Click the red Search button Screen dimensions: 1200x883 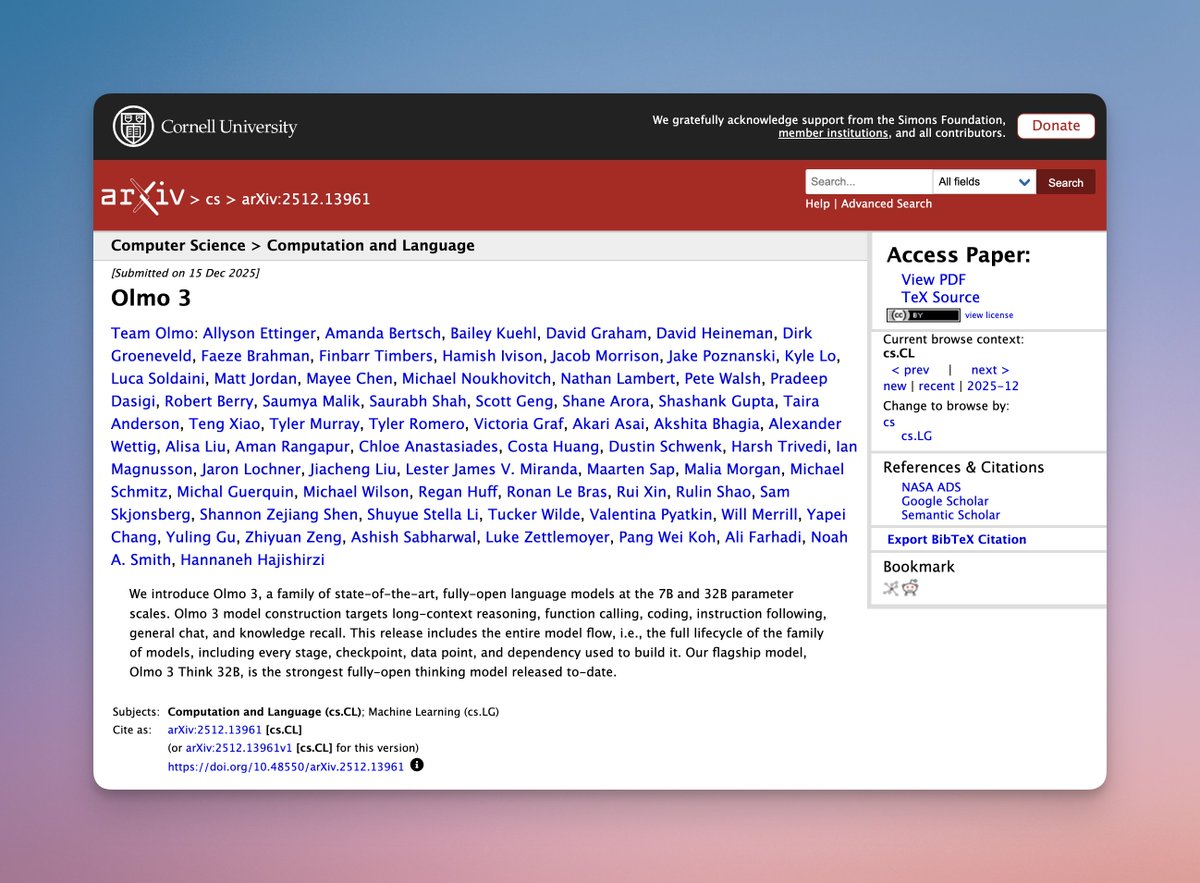(1065, 182)
